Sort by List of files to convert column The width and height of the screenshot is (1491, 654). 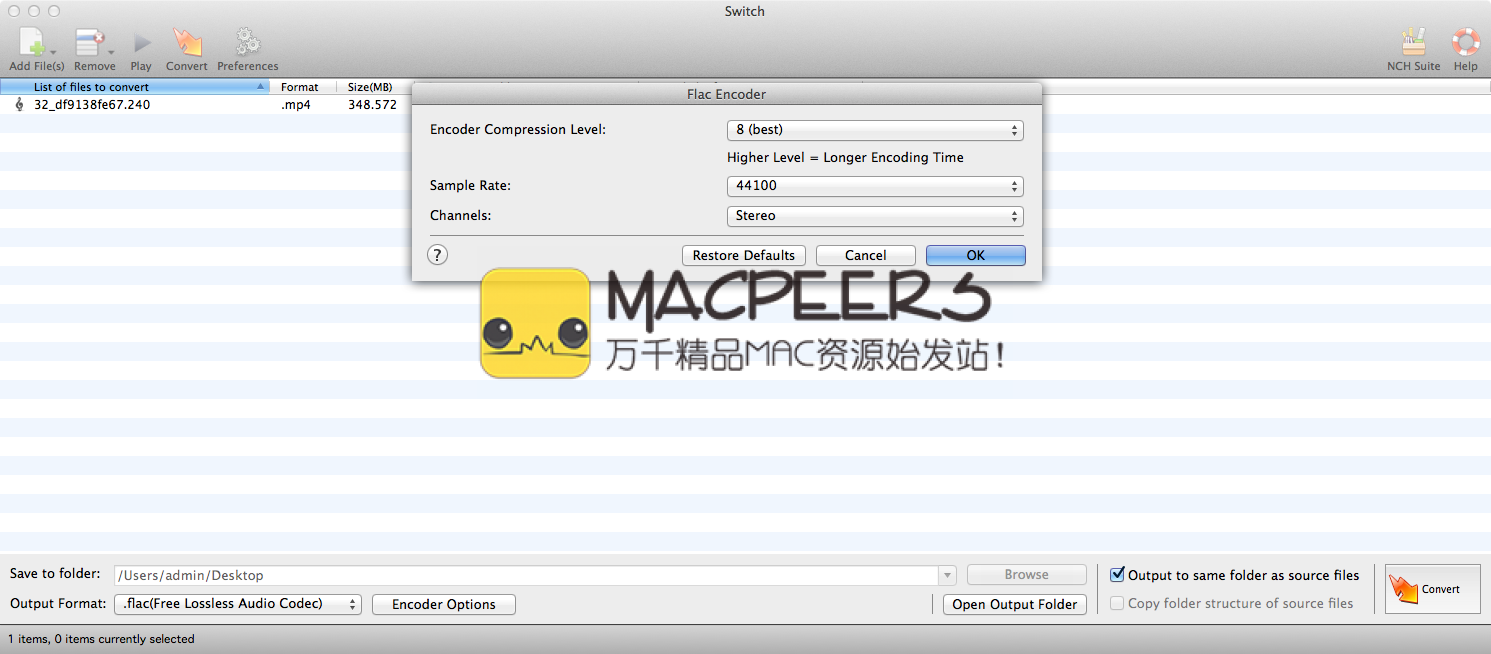(x=135, y=87)
